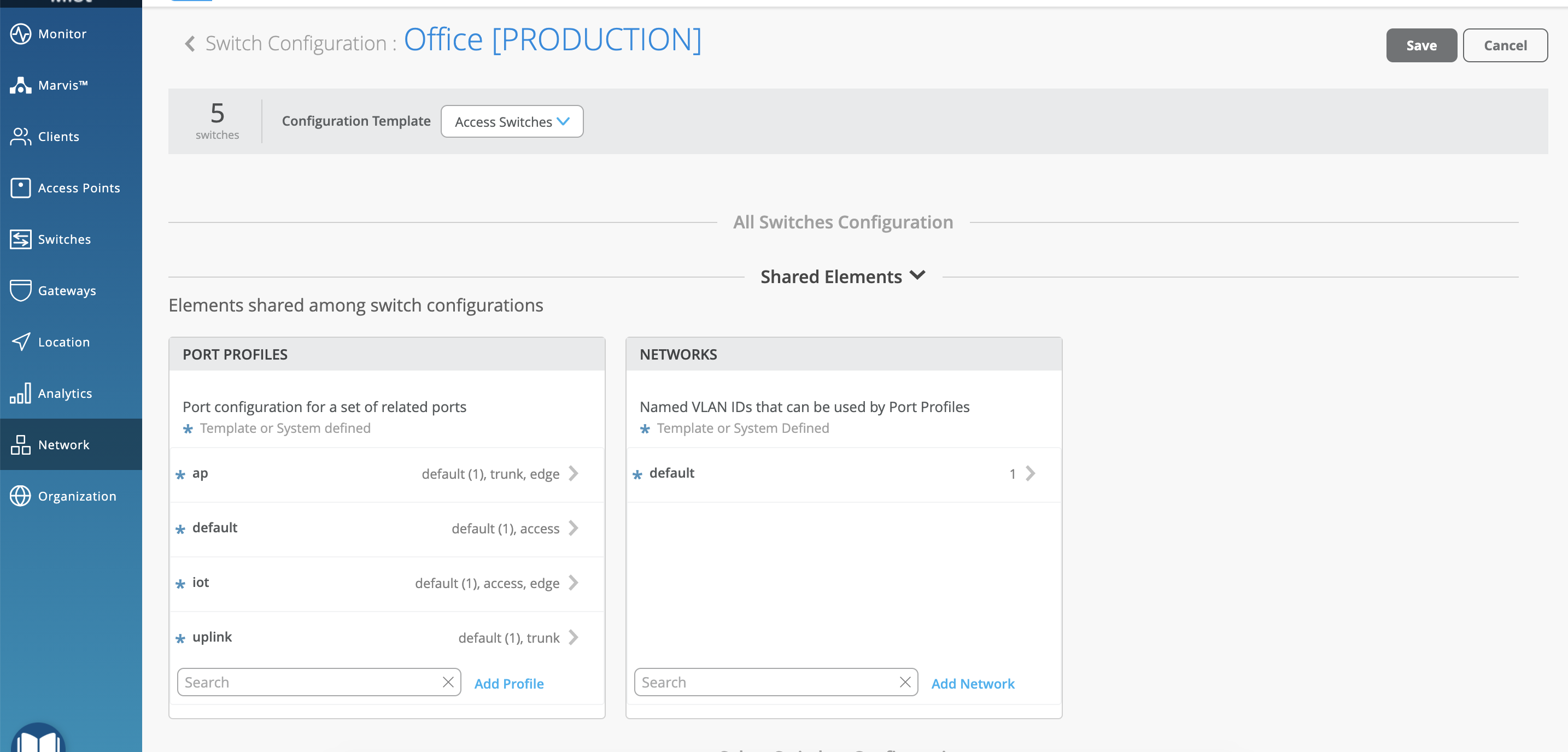
Task: Click the Monitor icon in sidebar
Action: pos(21,34)
